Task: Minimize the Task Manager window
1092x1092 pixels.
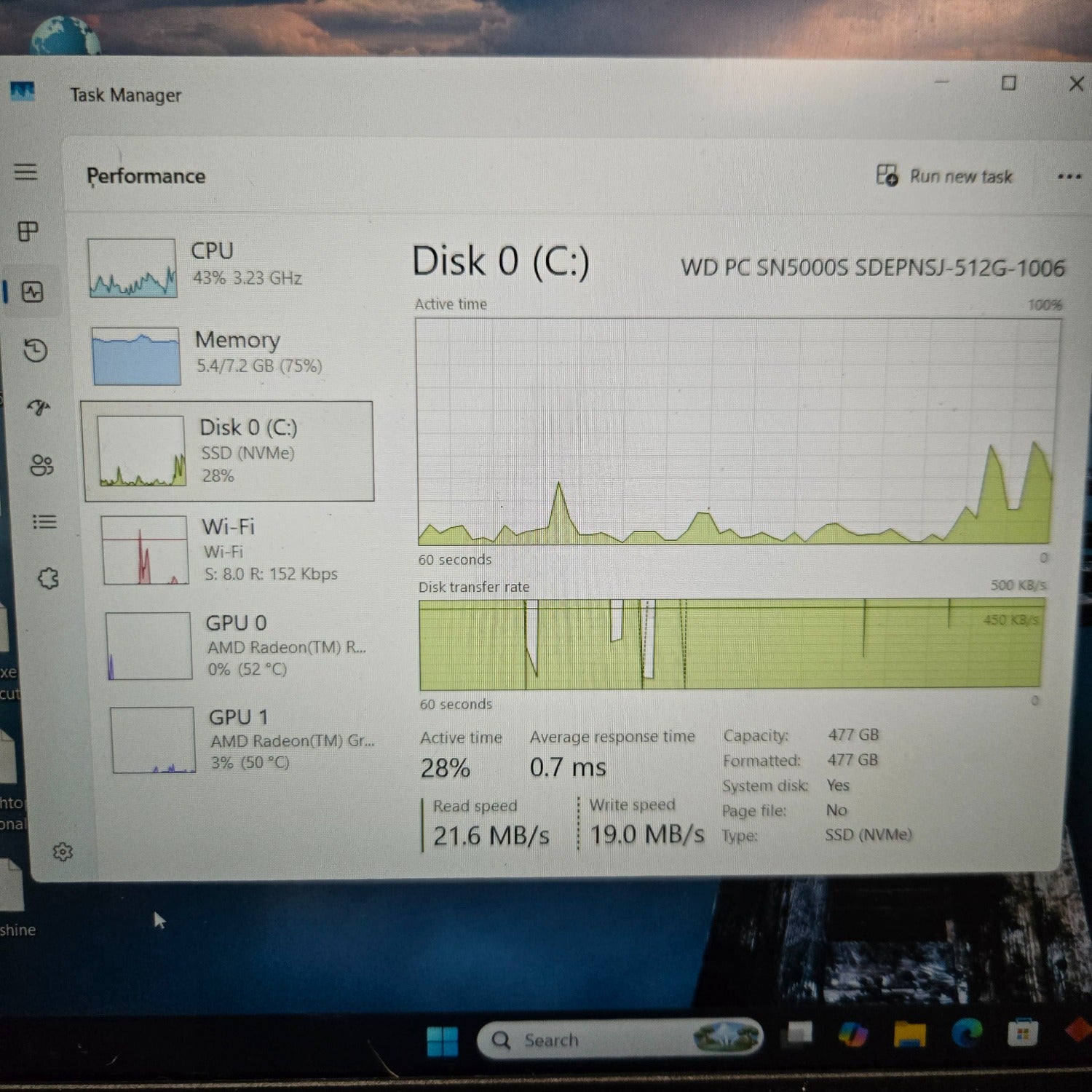Action: (x=942, y=82)
